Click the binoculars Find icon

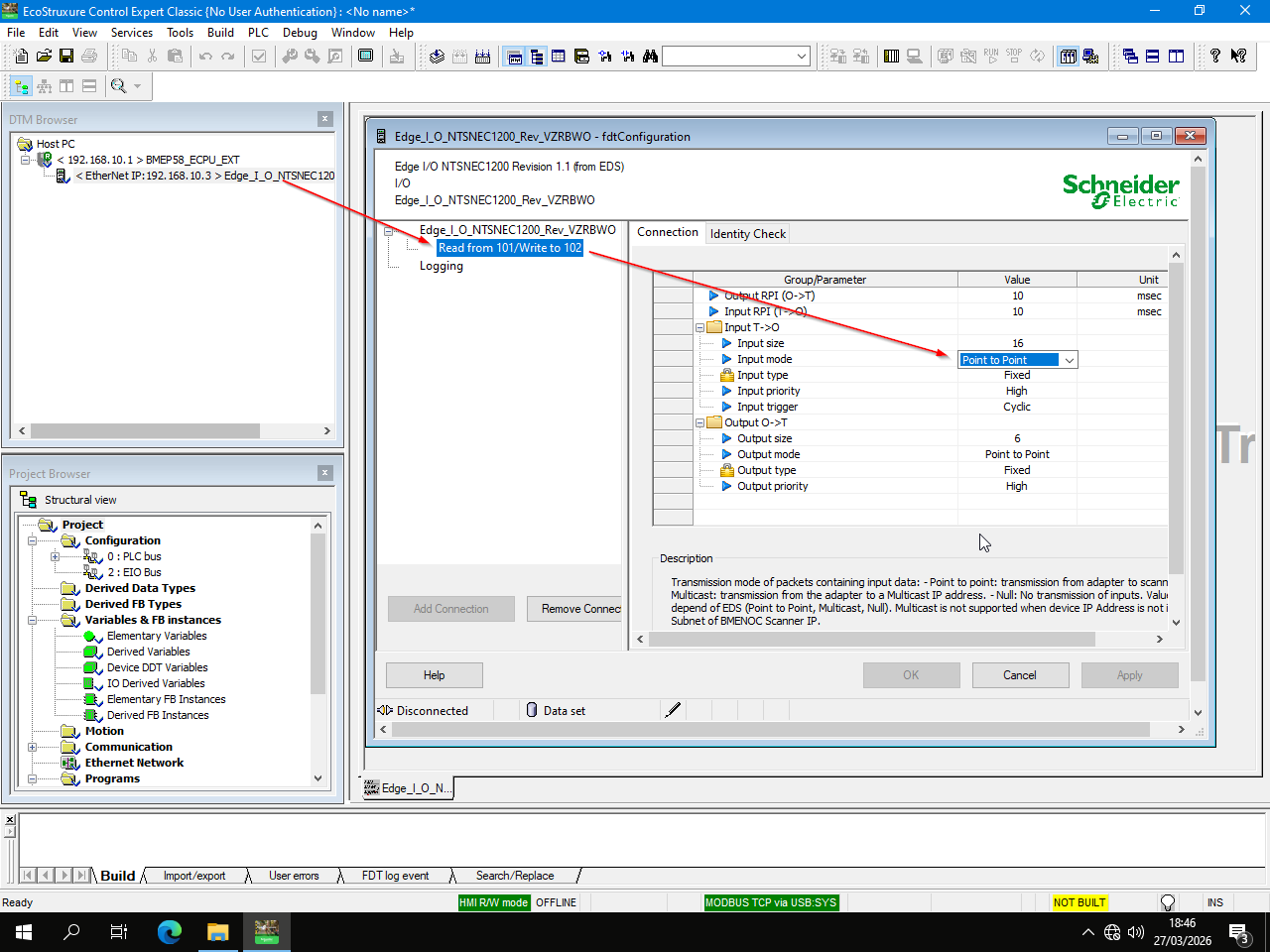tap(650, 57)
